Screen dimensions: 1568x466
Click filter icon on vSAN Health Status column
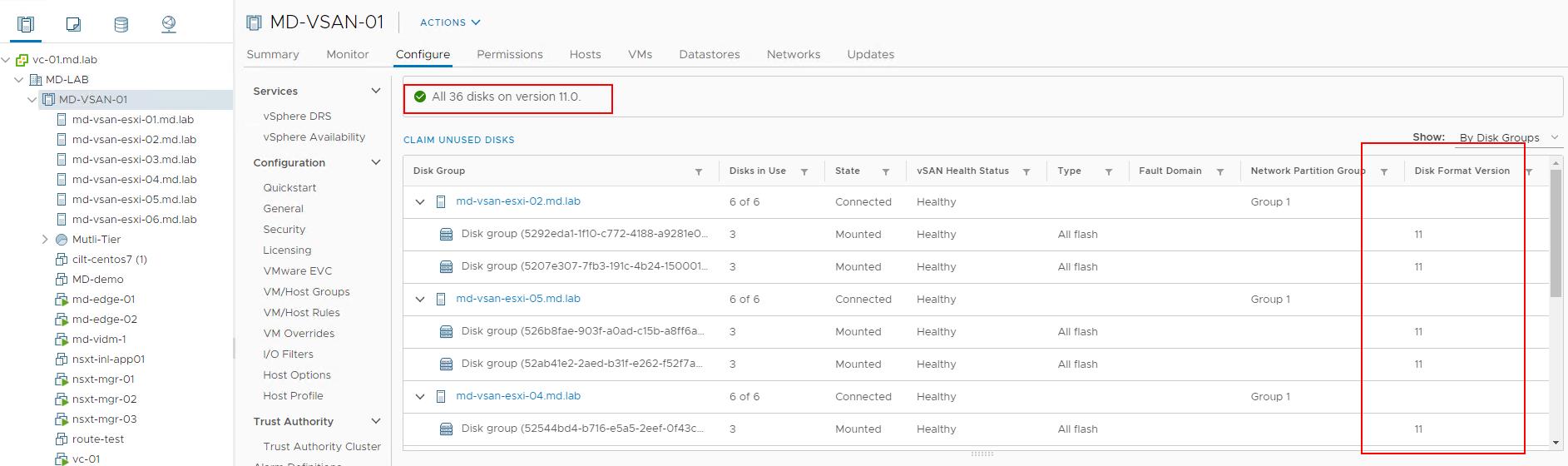coord(1026,171)
